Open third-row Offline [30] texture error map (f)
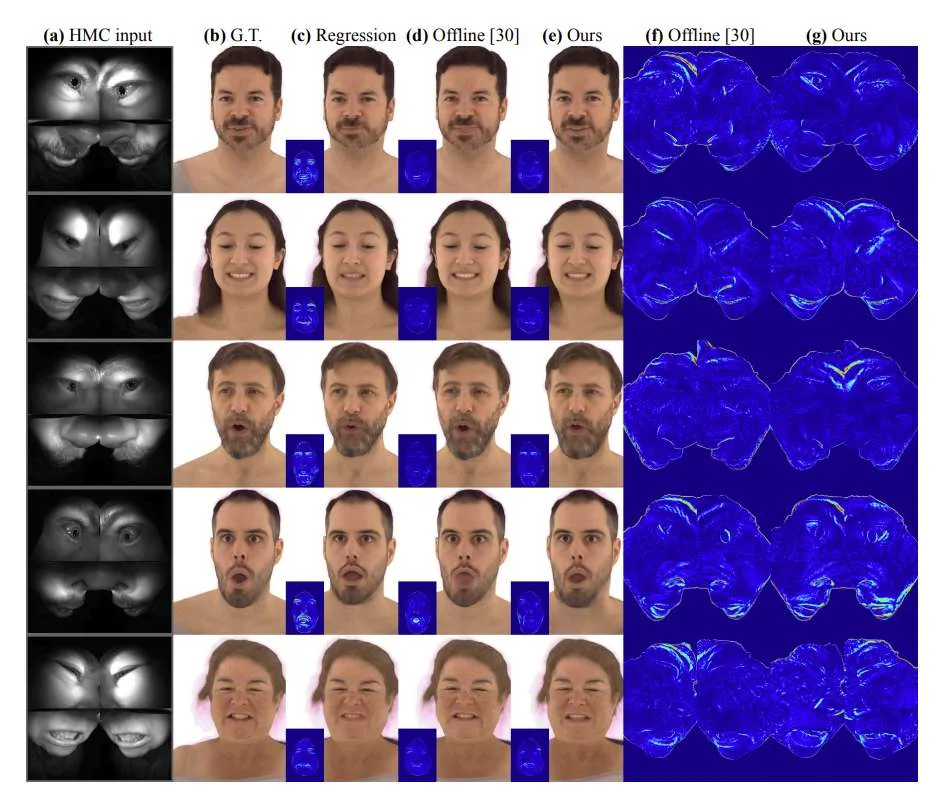 pyautogui.click(x=697, y=414)
